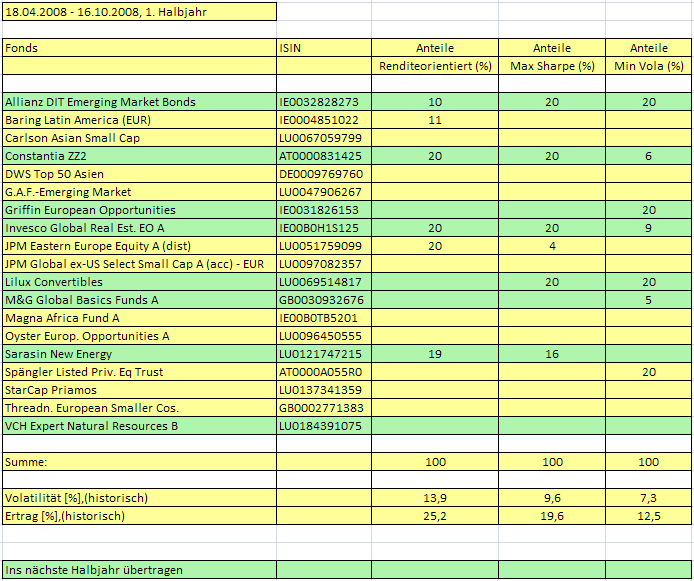Click ISIN cell 'AT0000A055R0'
The height and width of the screenshot is (581, 694).
(x=324, y=372)
